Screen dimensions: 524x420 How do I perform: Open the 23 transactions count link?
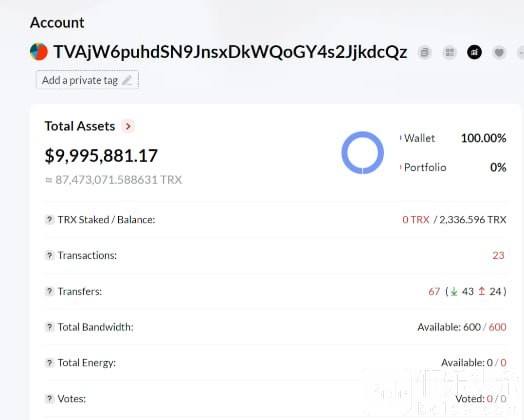pos(498,256)
